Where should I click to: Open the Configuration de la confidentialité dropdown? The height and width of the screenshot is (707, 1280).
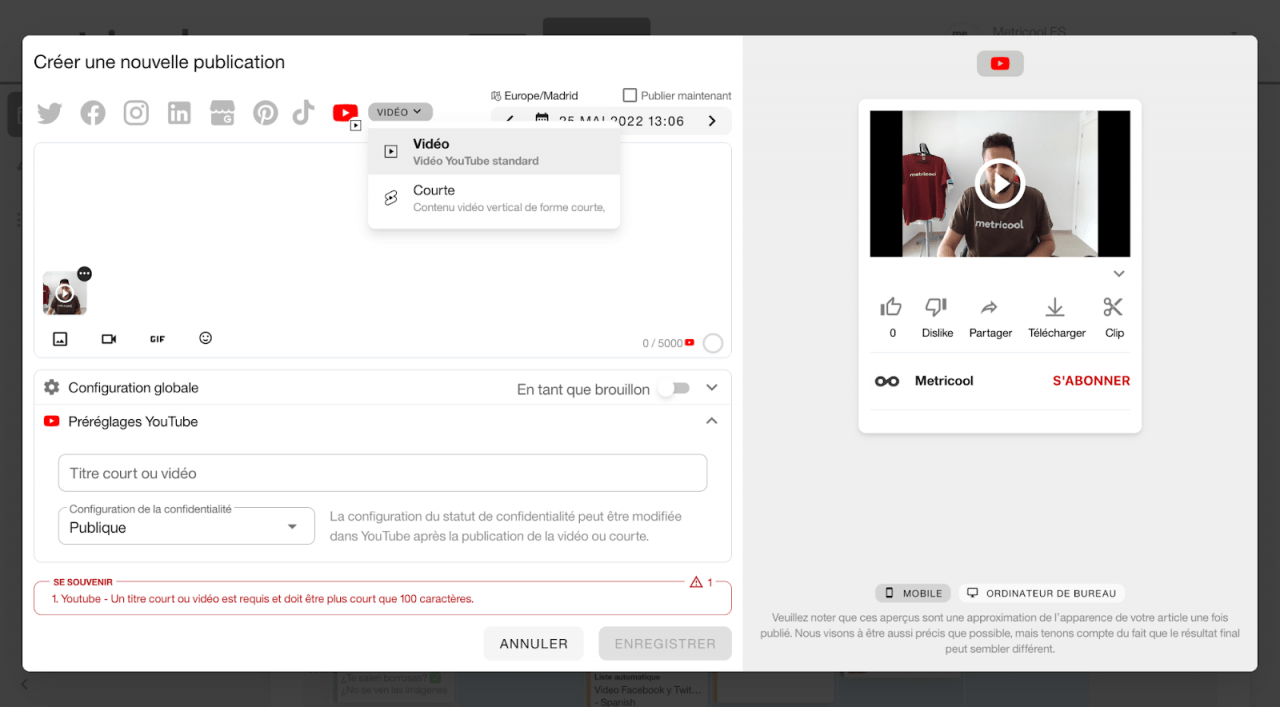(186, 525)
